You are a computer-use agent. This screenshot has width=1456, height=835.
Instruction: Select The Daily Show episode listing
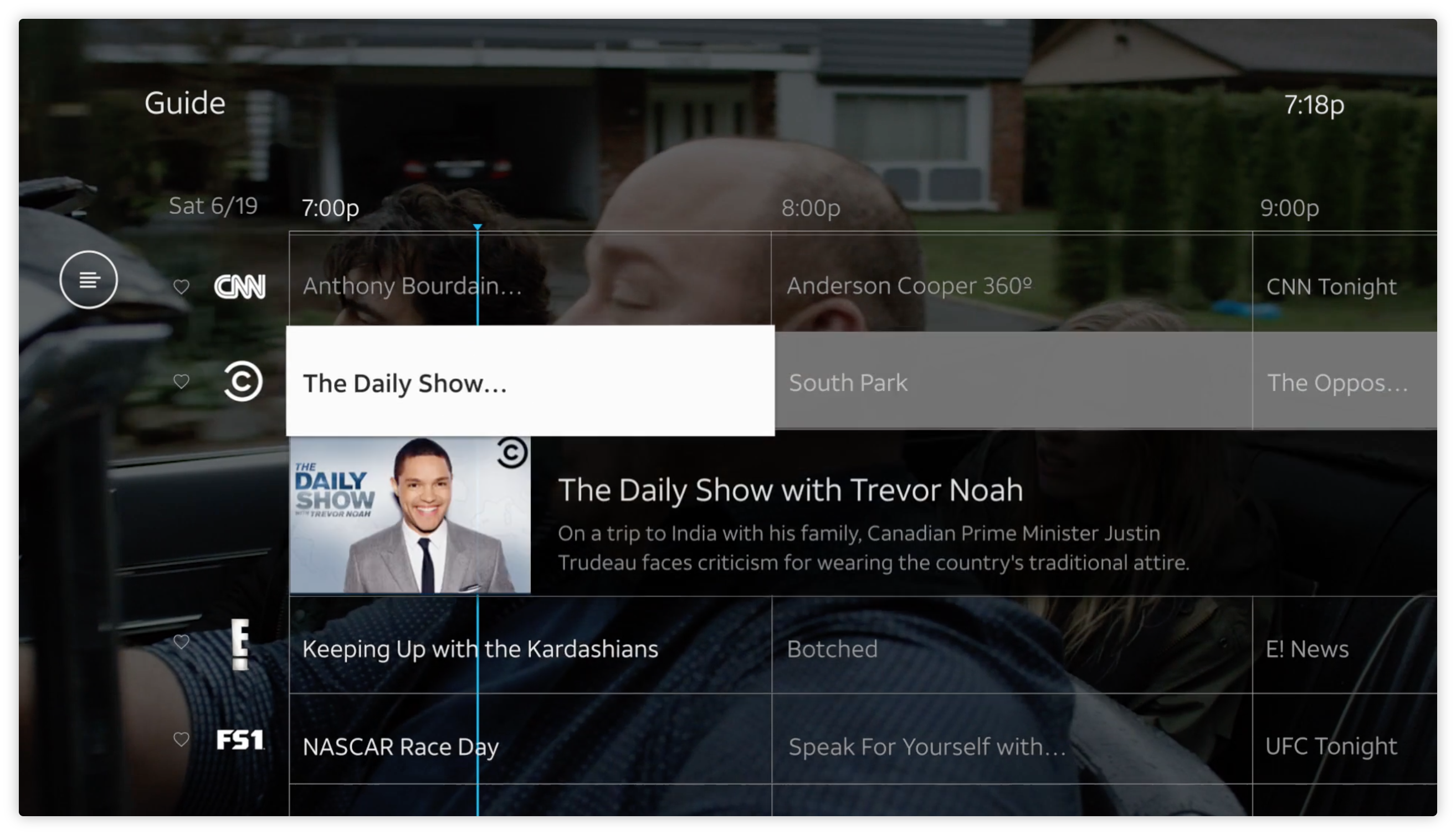(x=530, y=382)
